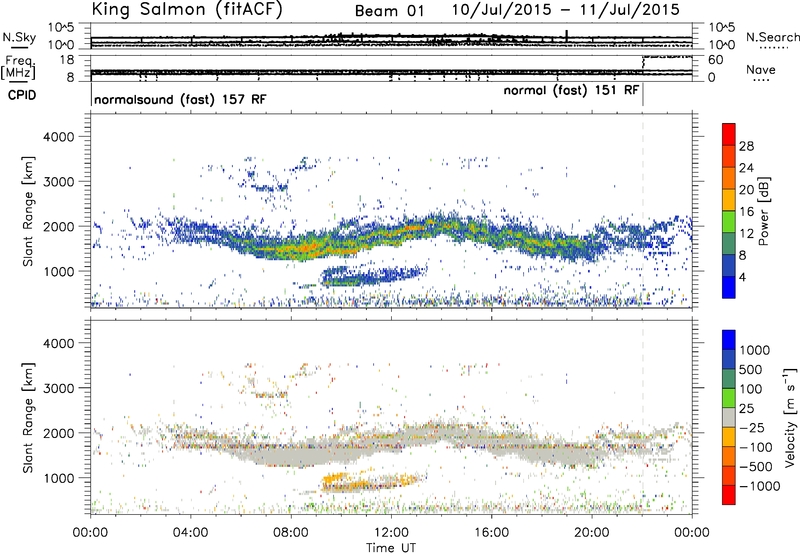Screen dimensions: 800x554
Task: Click the '4000' tick of power panel
Action: pos(58,137)
